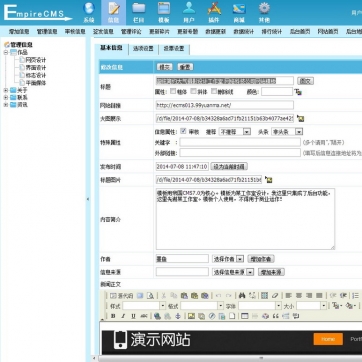
Task: Open the 其他 (Other) gear icon
Action: click(x=264, y=8)
